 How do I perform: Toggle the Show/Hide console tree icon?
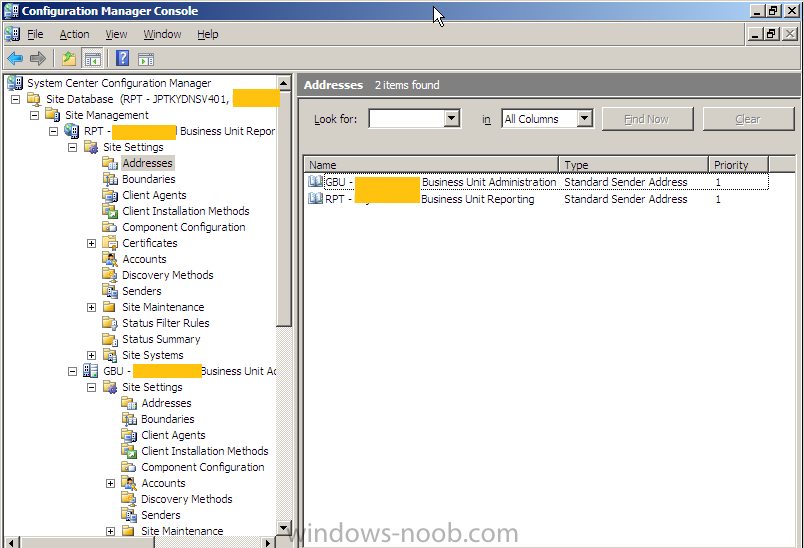[93, 59]
